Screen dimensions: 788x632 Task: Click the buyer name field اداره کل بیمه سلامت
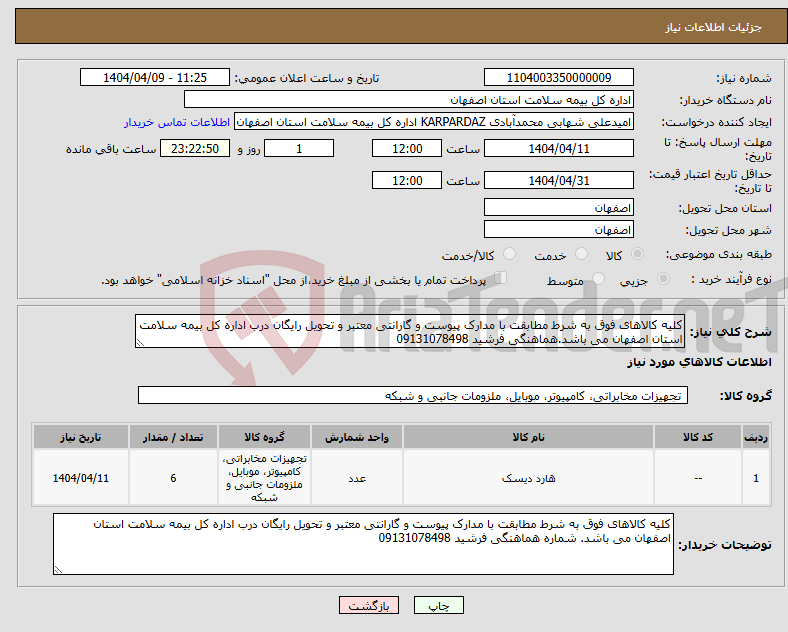[409, 100]
